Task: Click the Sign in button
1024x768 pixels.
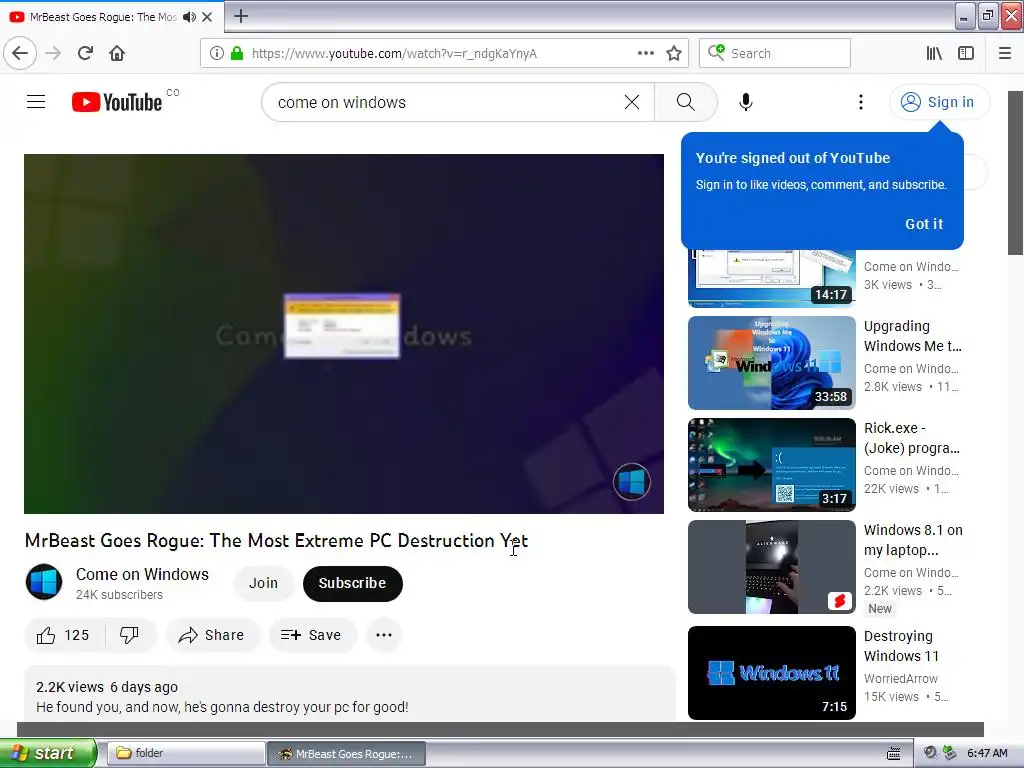Action: pos(939,102)
